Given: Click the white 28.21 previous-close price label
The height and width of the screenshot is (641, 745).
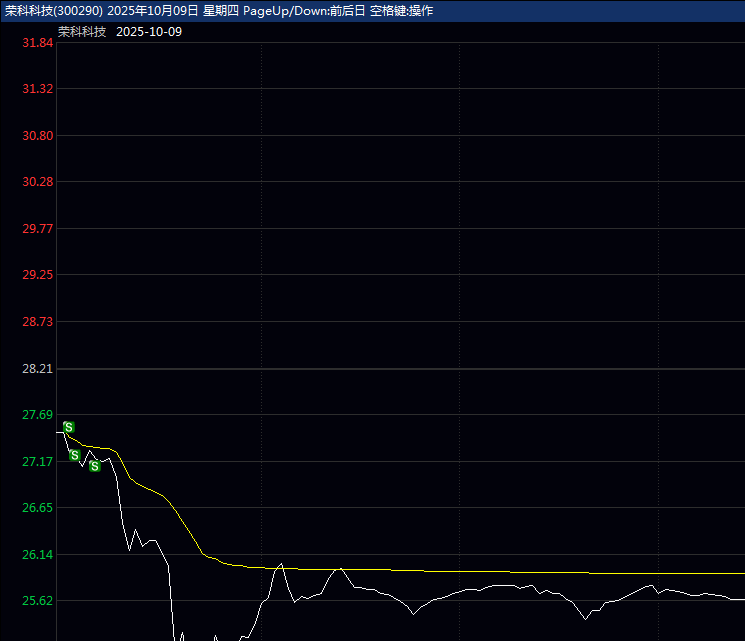Looking at the screenshot, I should click(37, 369).
